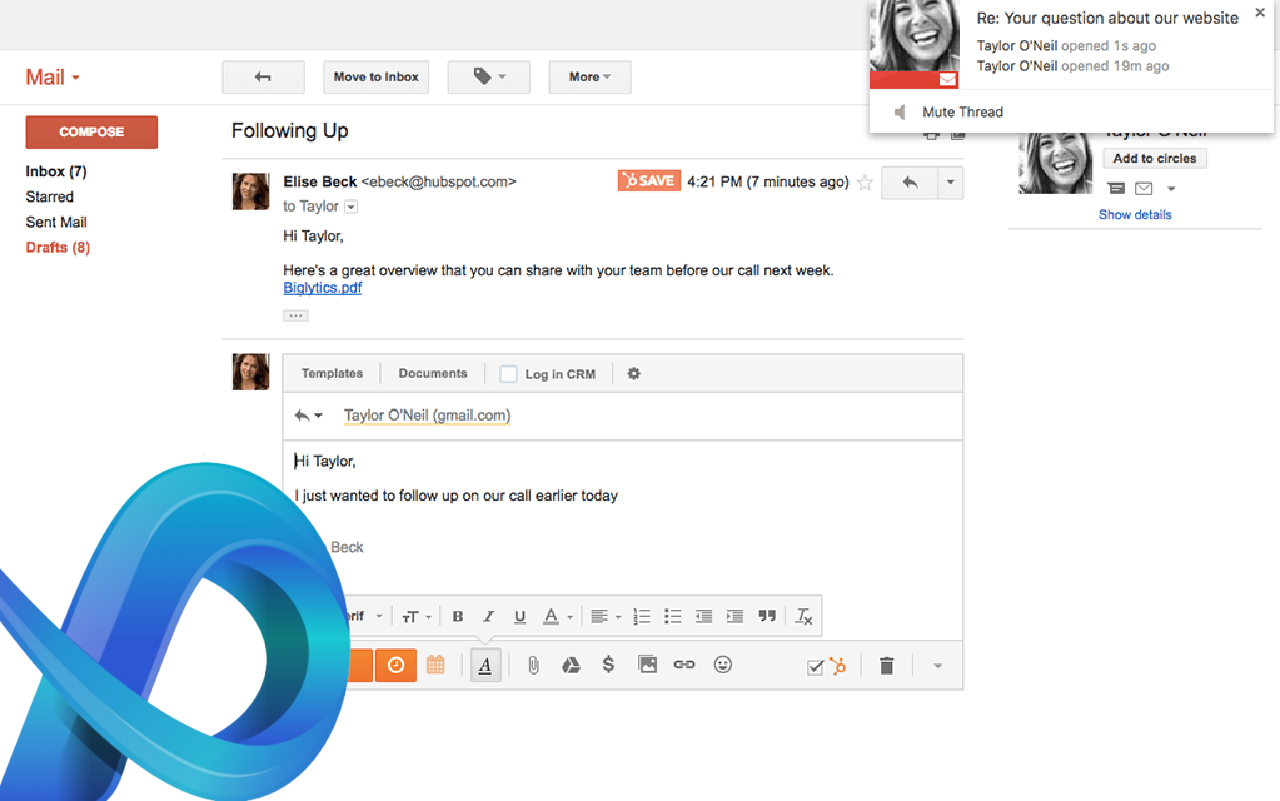Open the Sent Mail folder
The height and width of the screenshot is (801, 1280).
coord(56,222)
